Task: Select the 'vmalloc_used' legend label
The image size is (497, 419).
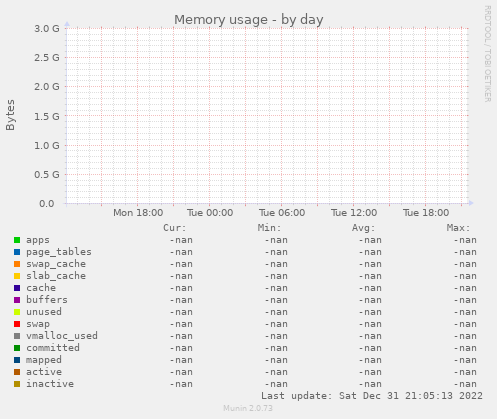Action: 62,336
